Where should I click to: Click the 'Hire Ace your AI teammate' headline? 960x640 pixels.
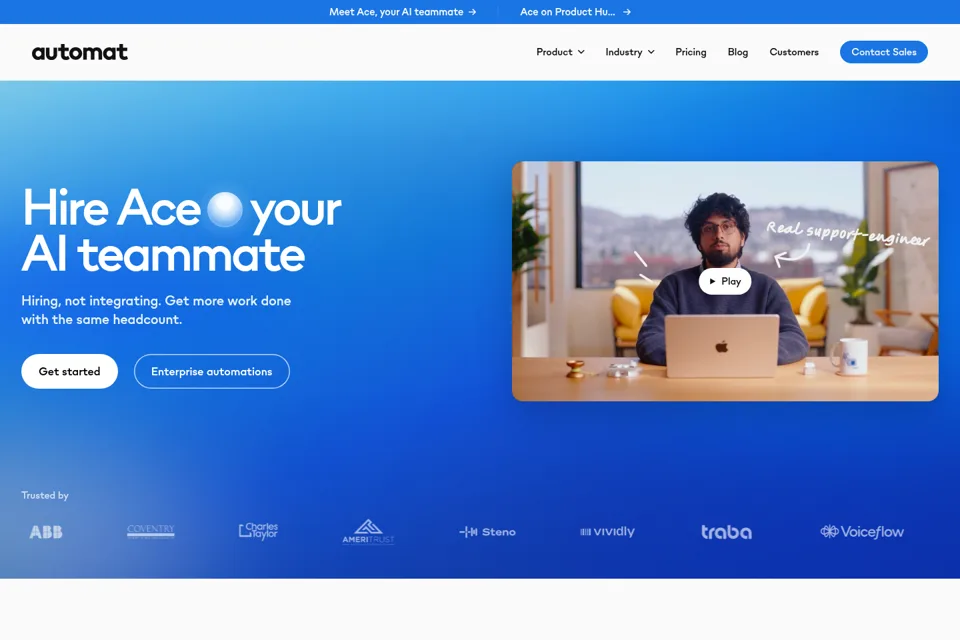click(x=182, y=230)
